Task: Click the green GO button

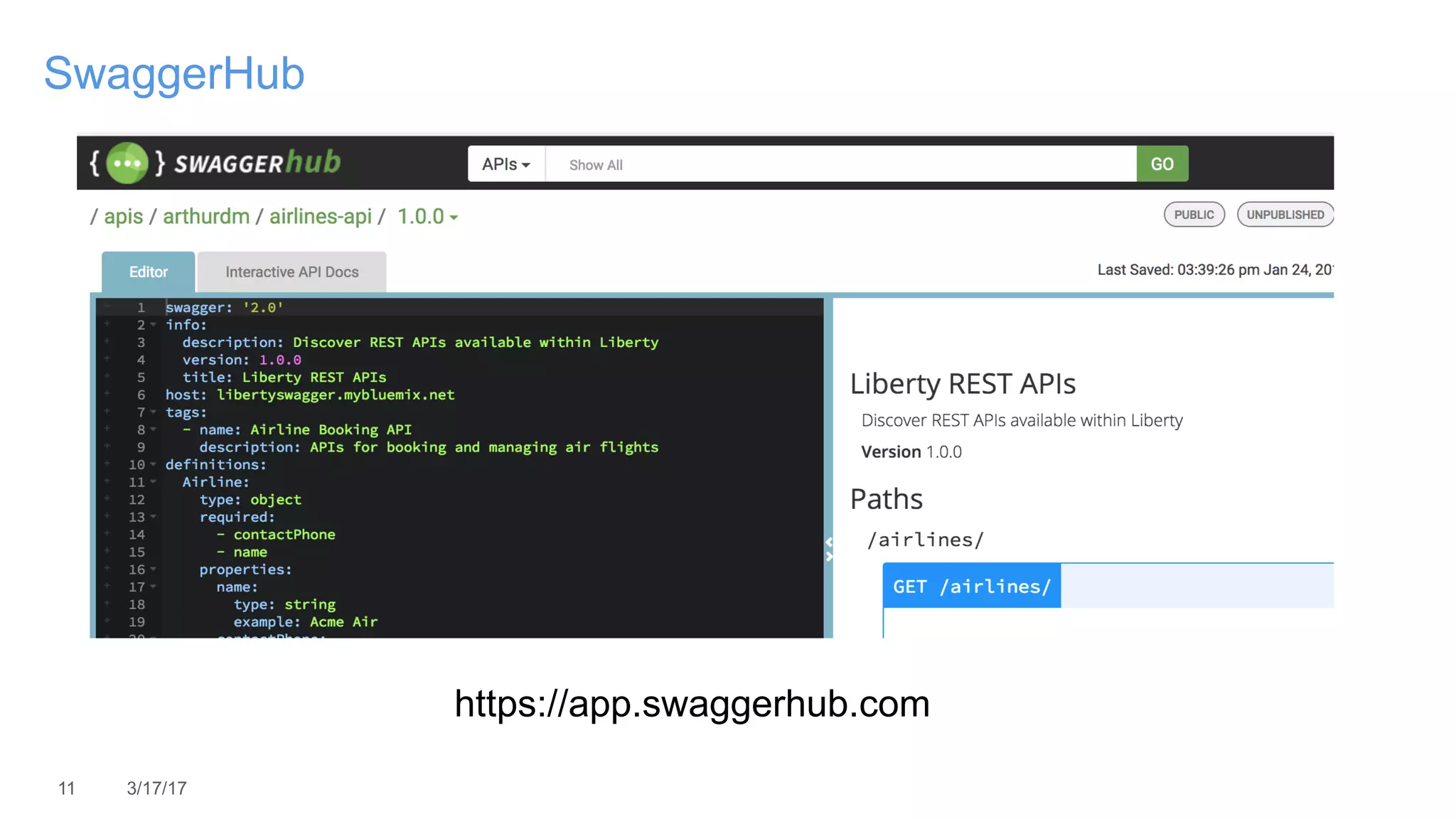Action: point(1162,164)
